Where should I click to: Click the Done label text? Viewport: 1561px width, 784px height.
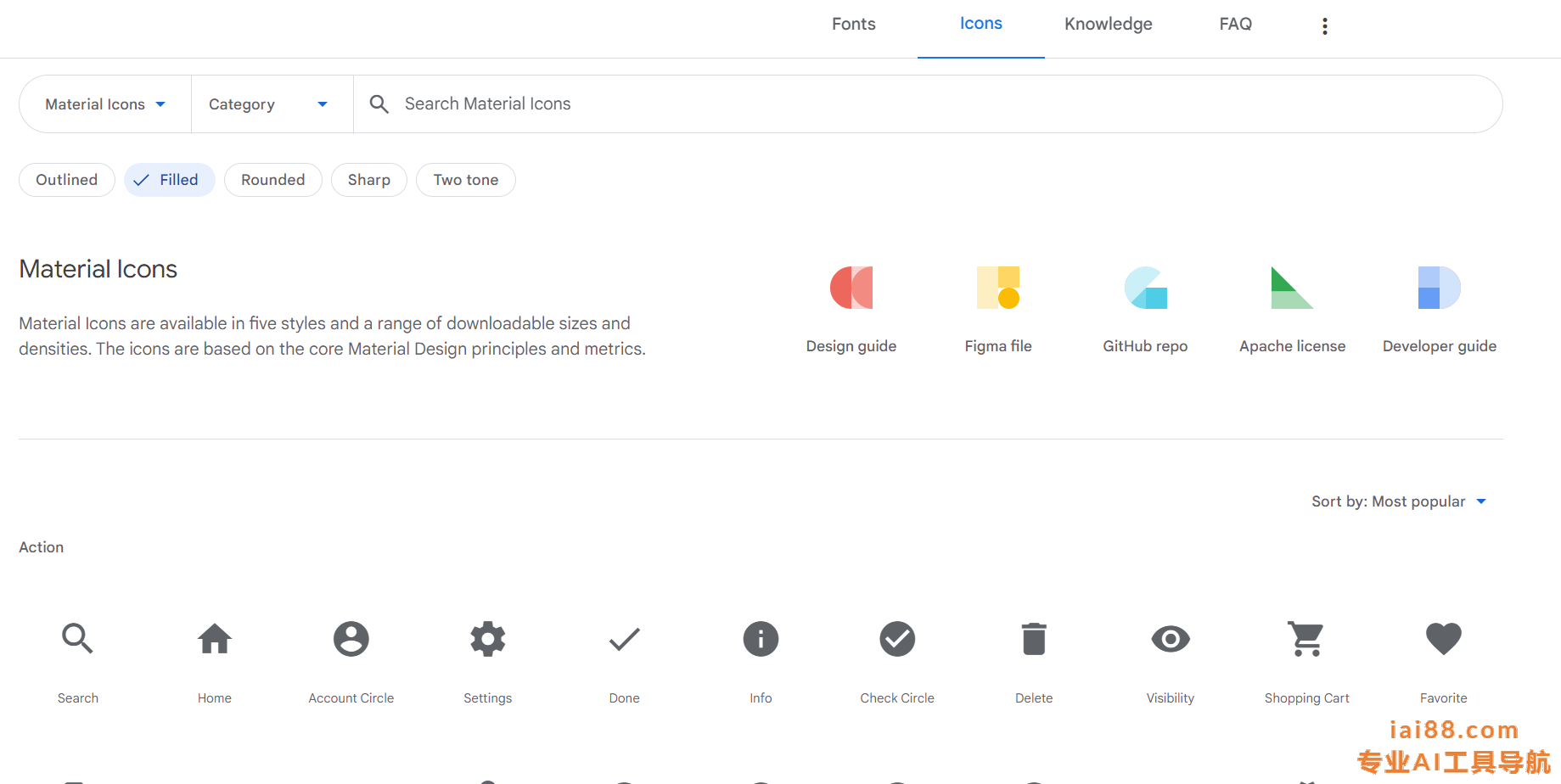(x=625, y=698)
